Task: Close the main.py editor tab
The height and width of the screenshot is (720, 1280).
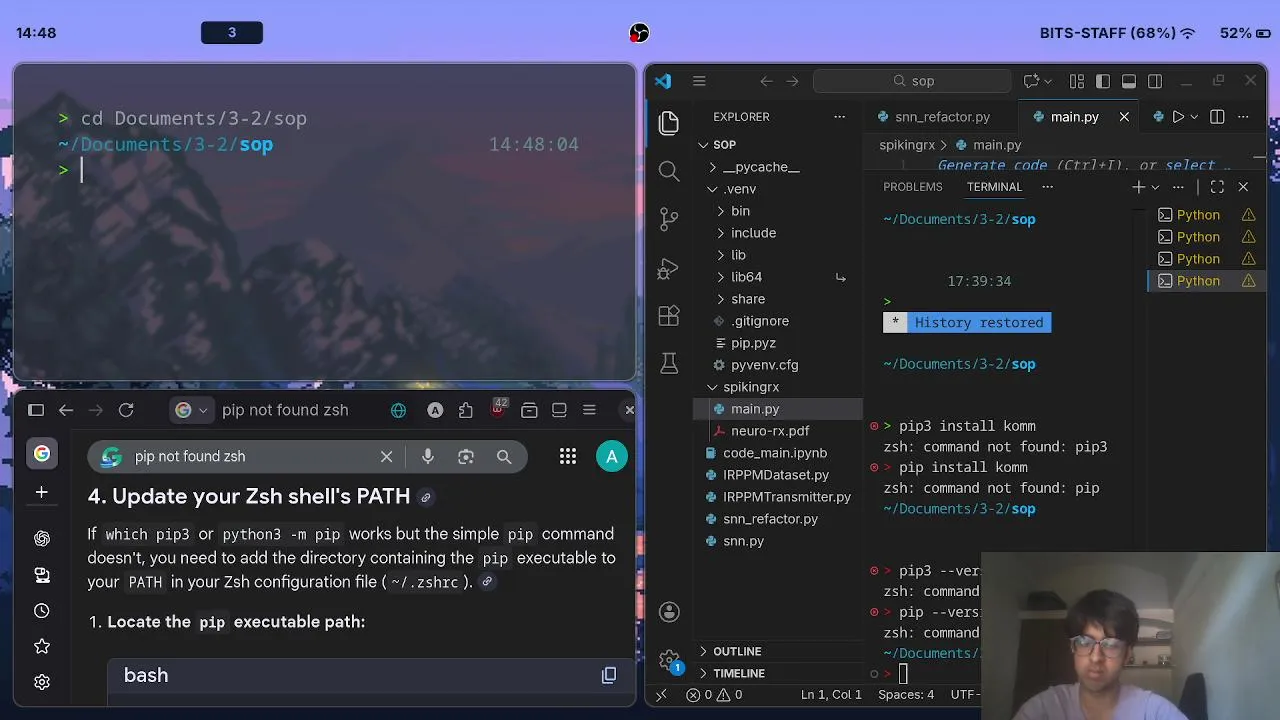Action: coord(1124,117)
